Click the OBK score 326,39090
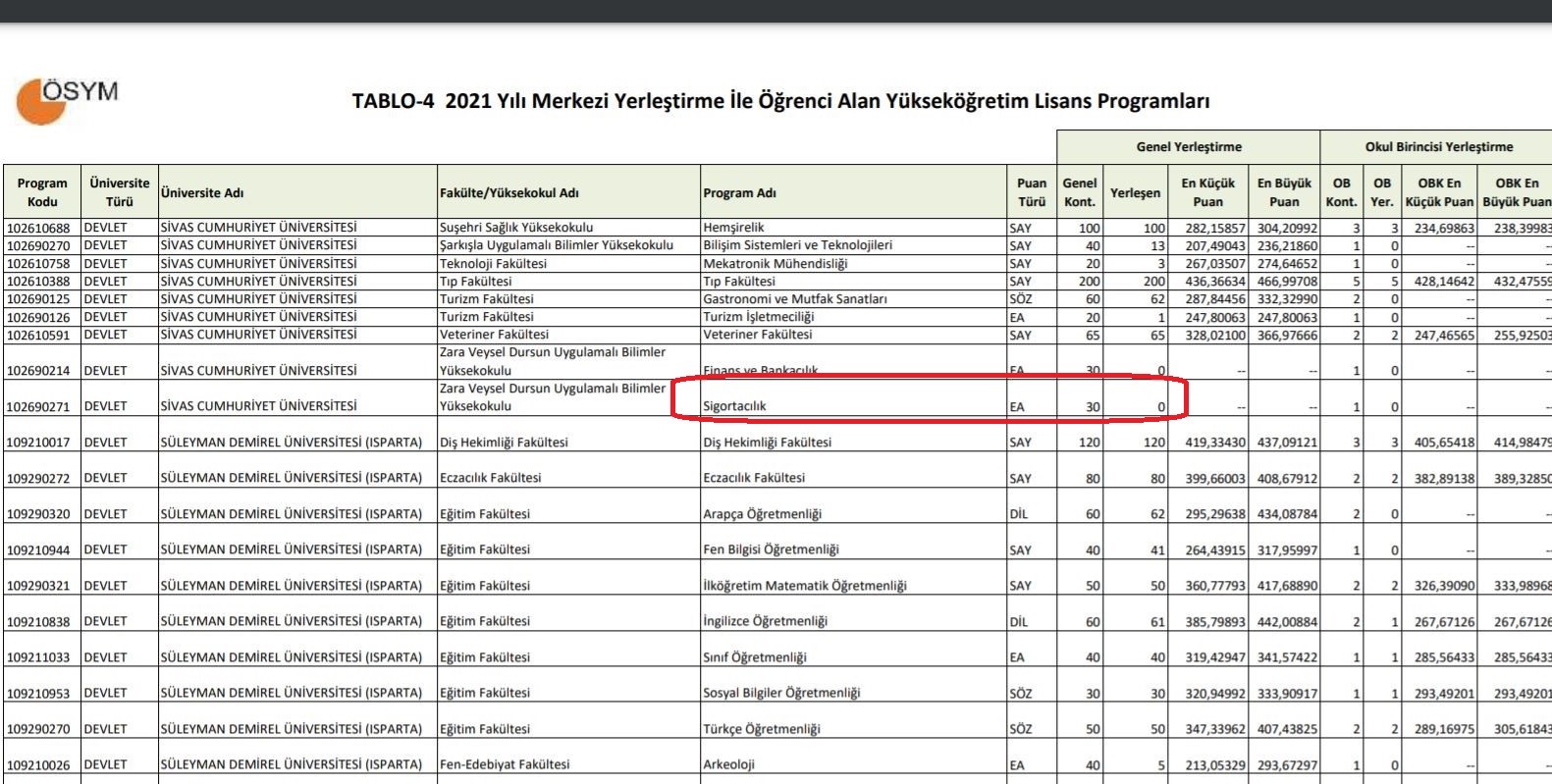The width and height of the screenshot is (1552, 784). (1443, 586)
